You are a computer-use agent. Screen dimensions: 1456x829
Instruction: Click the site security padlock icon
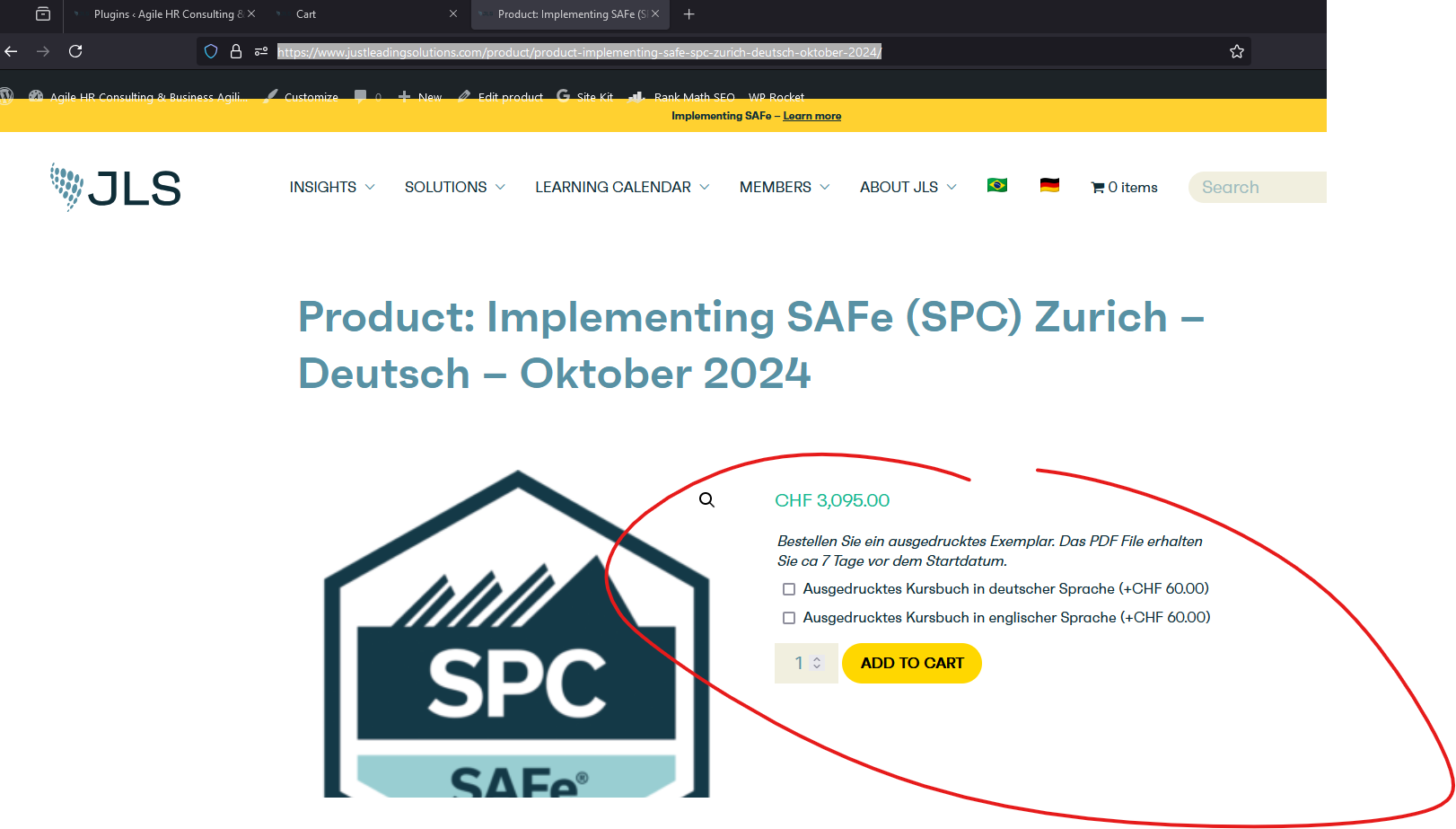coord(236,51)
